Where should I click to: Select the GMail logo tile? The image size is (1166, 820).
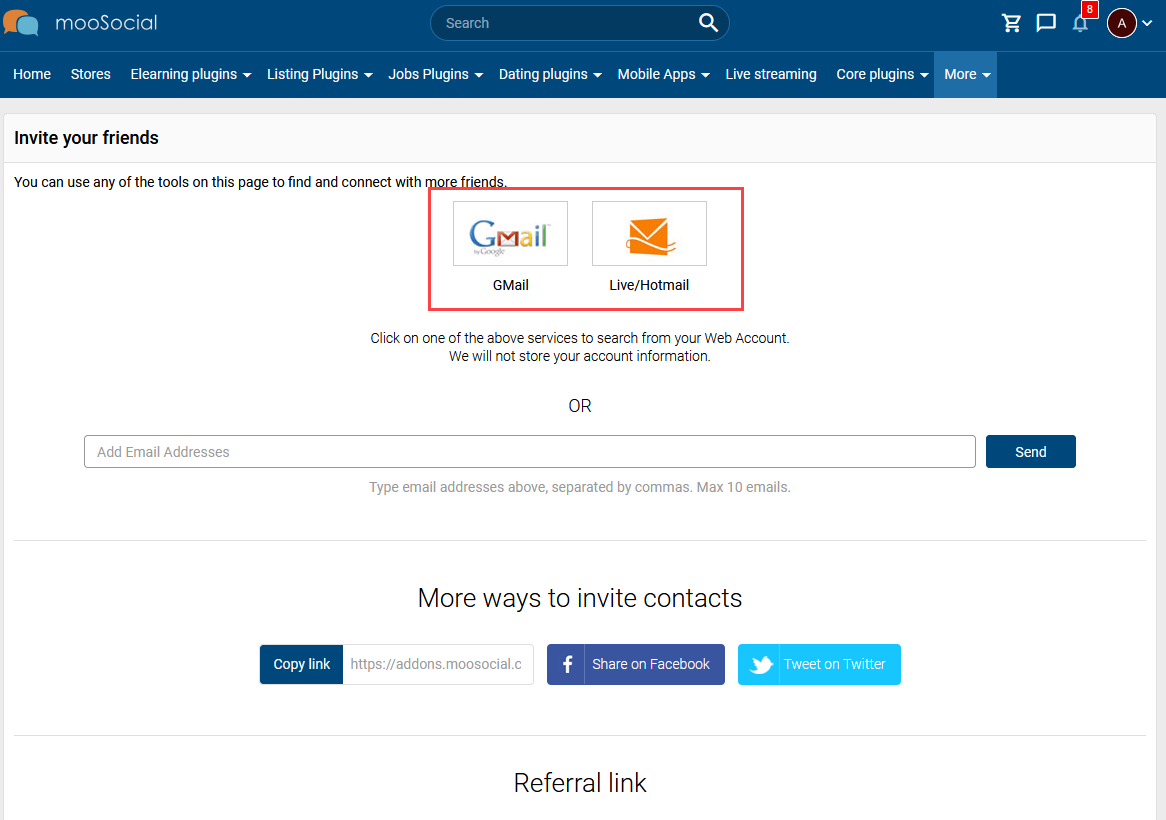(510, 233)
